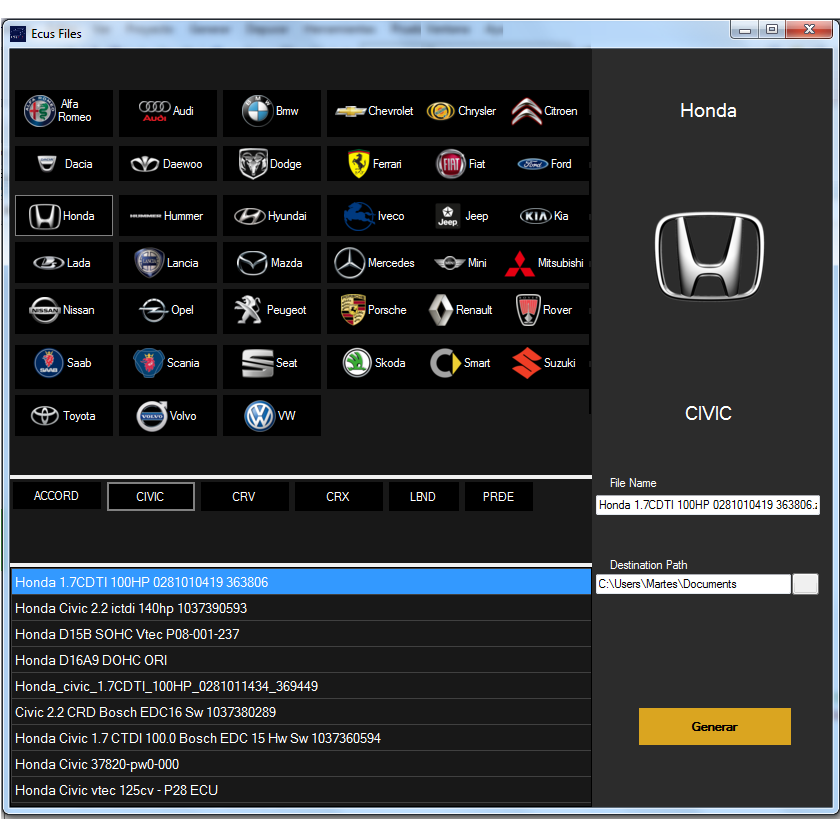Open the Chrysler brand tile
Viewport: 840px width, 840px height.
coord(461,112)
